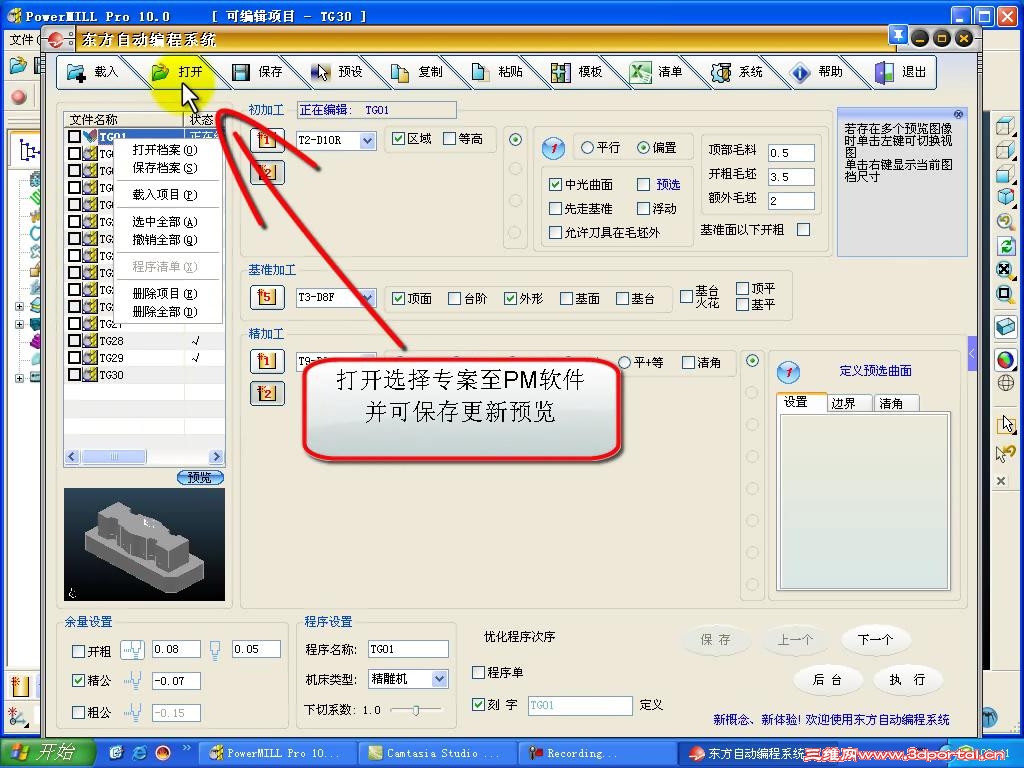Select roughing tool slot 2 icon in 初加工
Viewport: 1024px width, 768px height.
tap(267, 172)
